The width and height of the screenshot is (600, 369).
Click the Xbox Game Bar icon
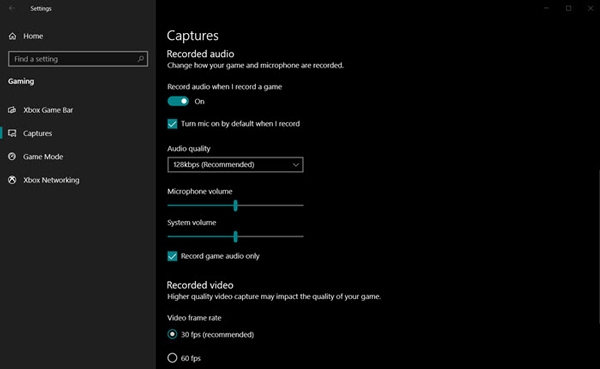pos(12,110)
